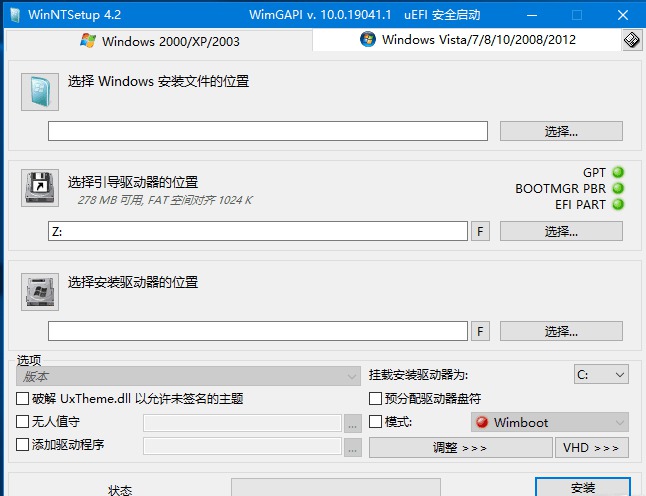This screenshot has height=496, width=646.
Task: Switch to Windows Vista/7/8/10/2008/2012 tab
Action: [x=467, y=40]
